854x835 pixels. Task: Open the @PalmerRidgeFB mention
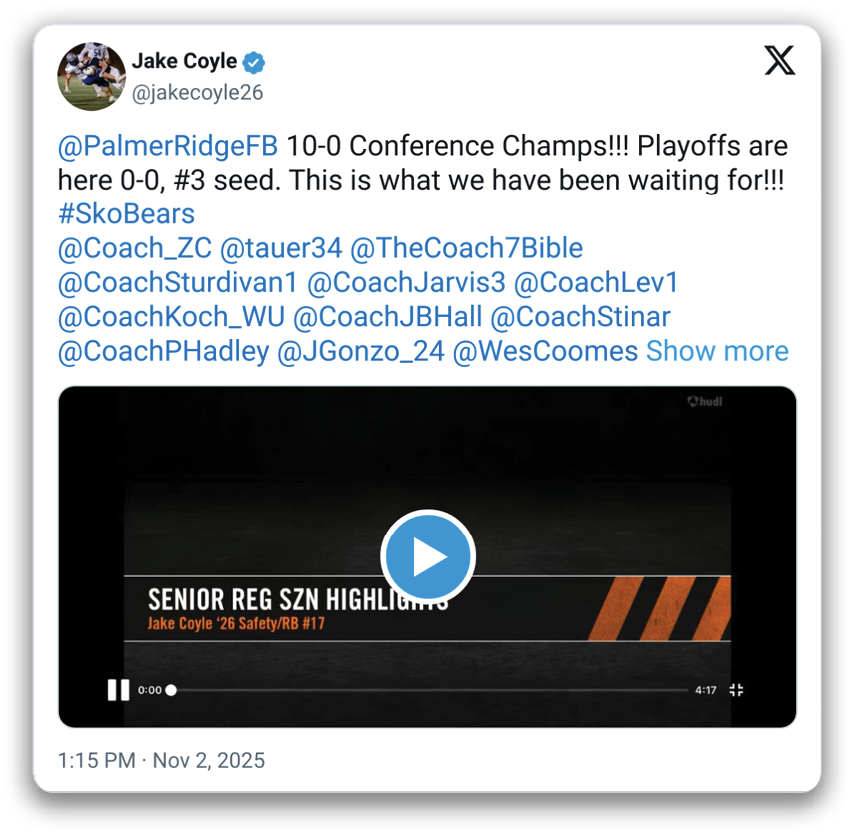pos(168,147)
